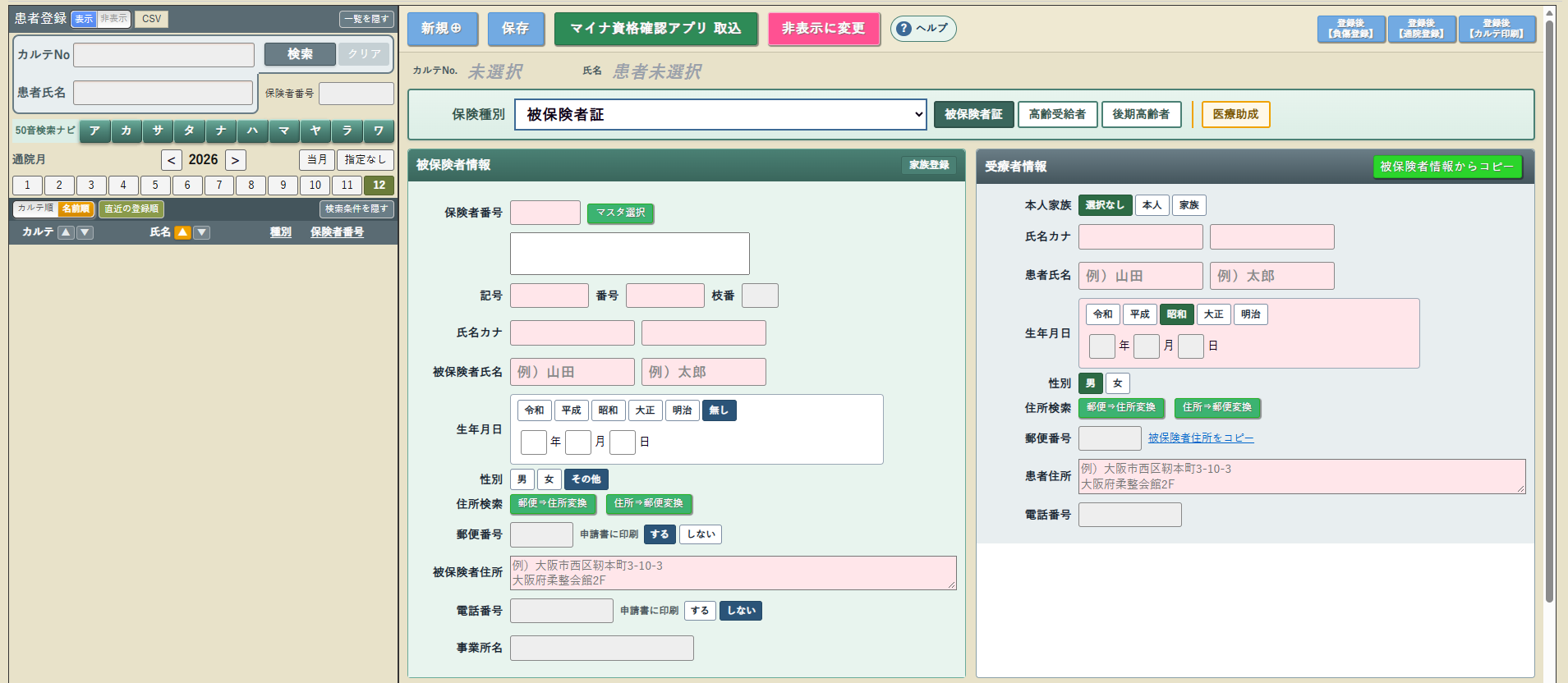Choose 女 gender for 被保険者

click(549, 479)
